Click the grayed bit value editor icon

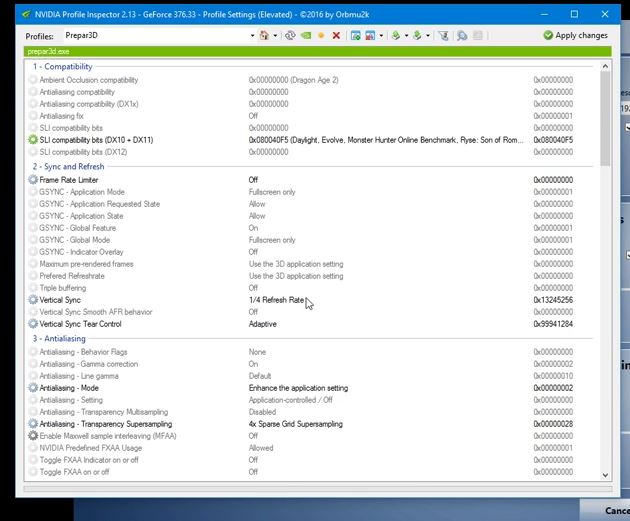click(x=477, y=35)
